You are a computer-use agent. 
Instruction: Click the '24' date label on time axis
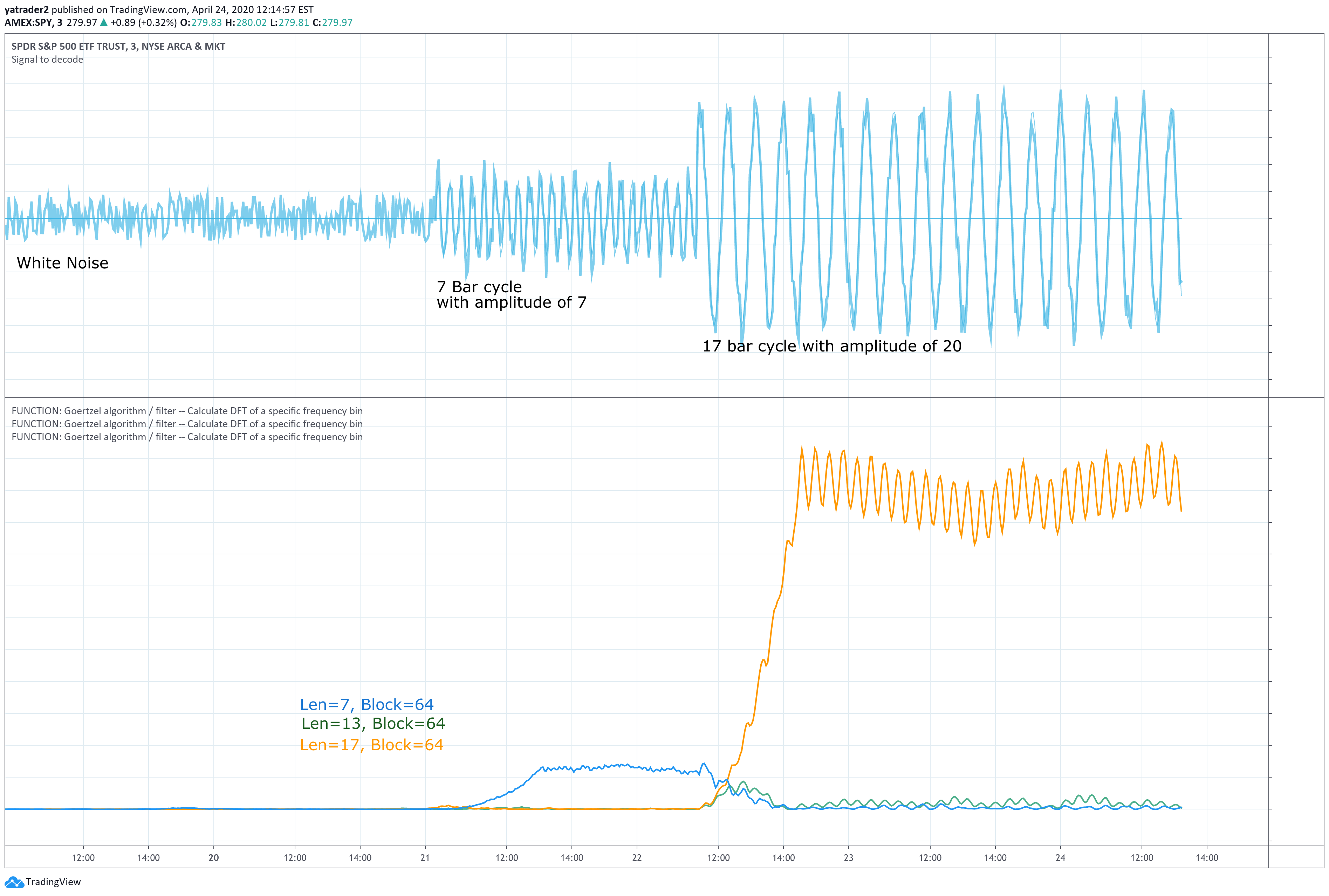(x=1061, y=858)
